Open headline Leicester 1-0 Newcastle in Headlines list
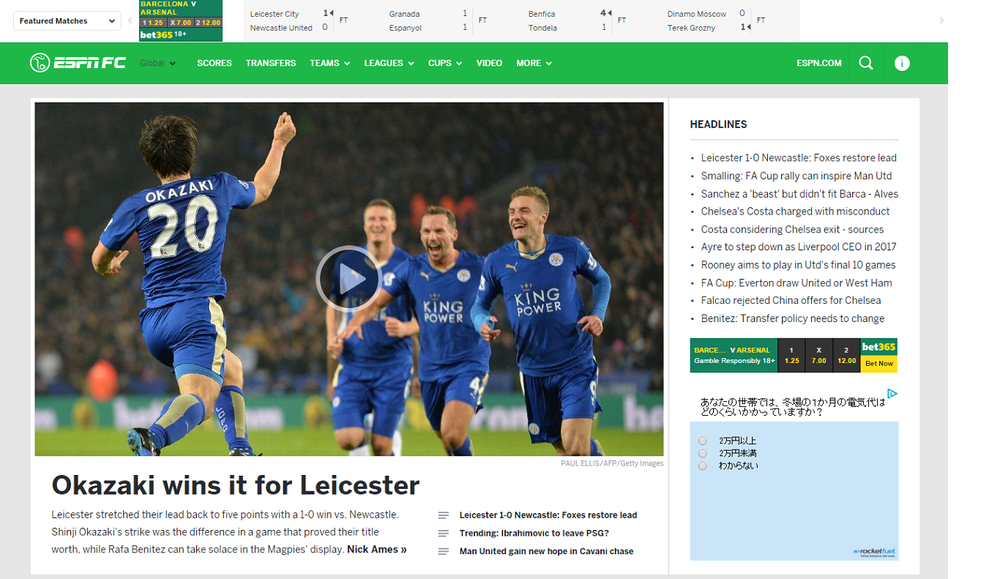The image size is (1000, 579). [798, 158]
